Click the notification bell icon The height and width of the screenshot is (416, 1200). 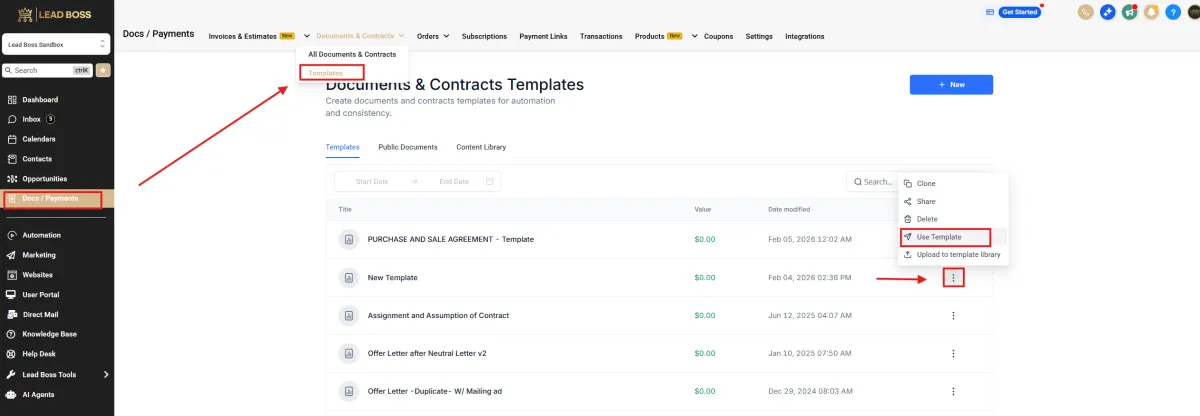(x=1151, y=12)
